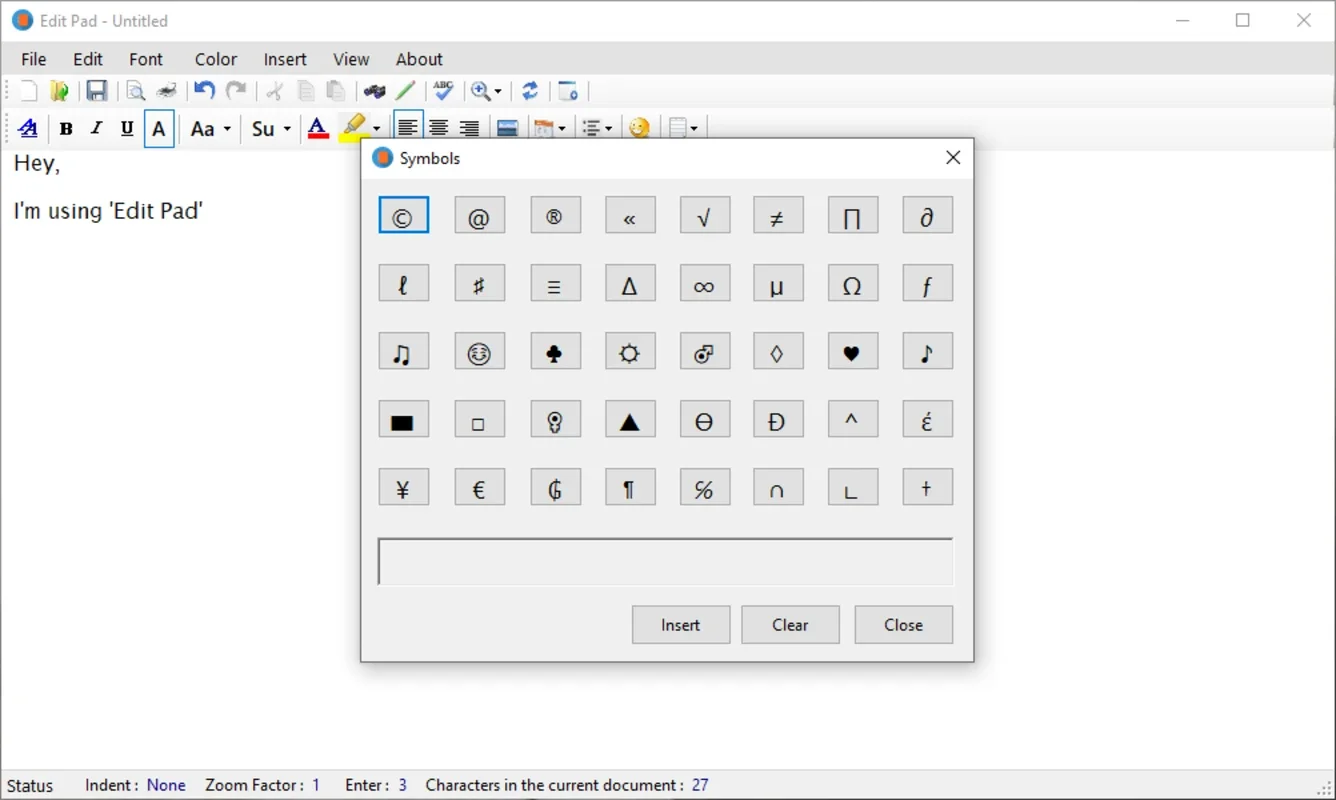The width and height of the screenshot is (1336, 800).
Task: Pick the @ symbol button
Action: pyautogui.click(x=480, y=215)
